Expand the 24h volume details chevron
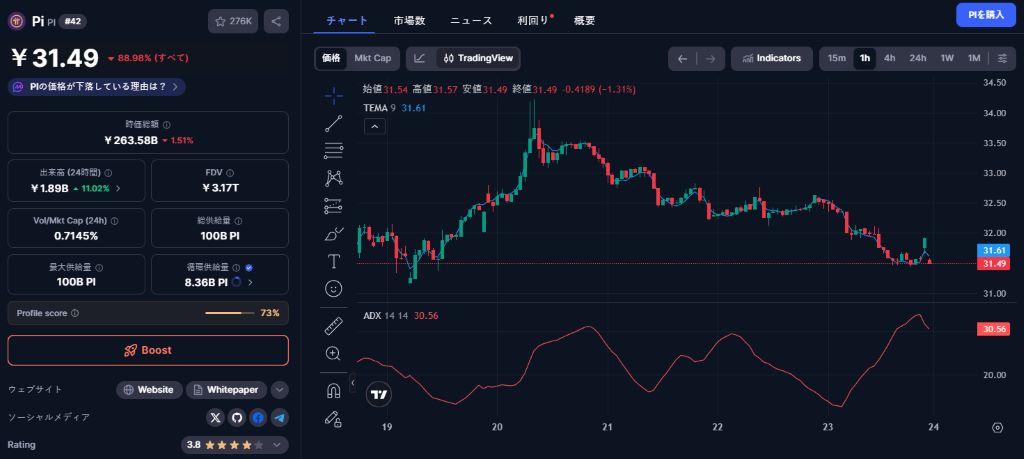Screen dimensions: 1024x459 [x=118, y=188]
